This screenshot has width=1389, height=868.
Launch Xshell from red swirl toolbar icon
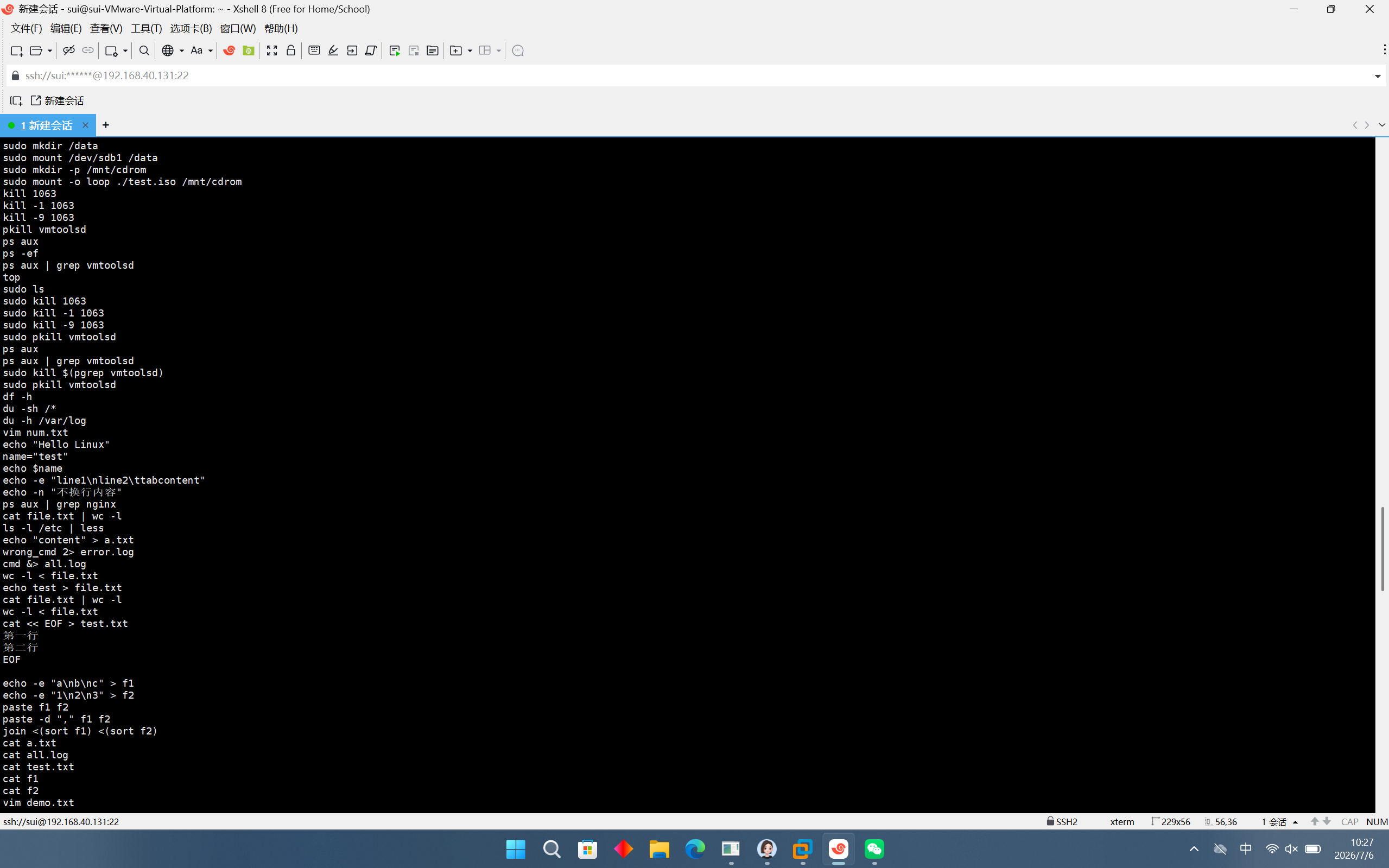tap(229, 50)
